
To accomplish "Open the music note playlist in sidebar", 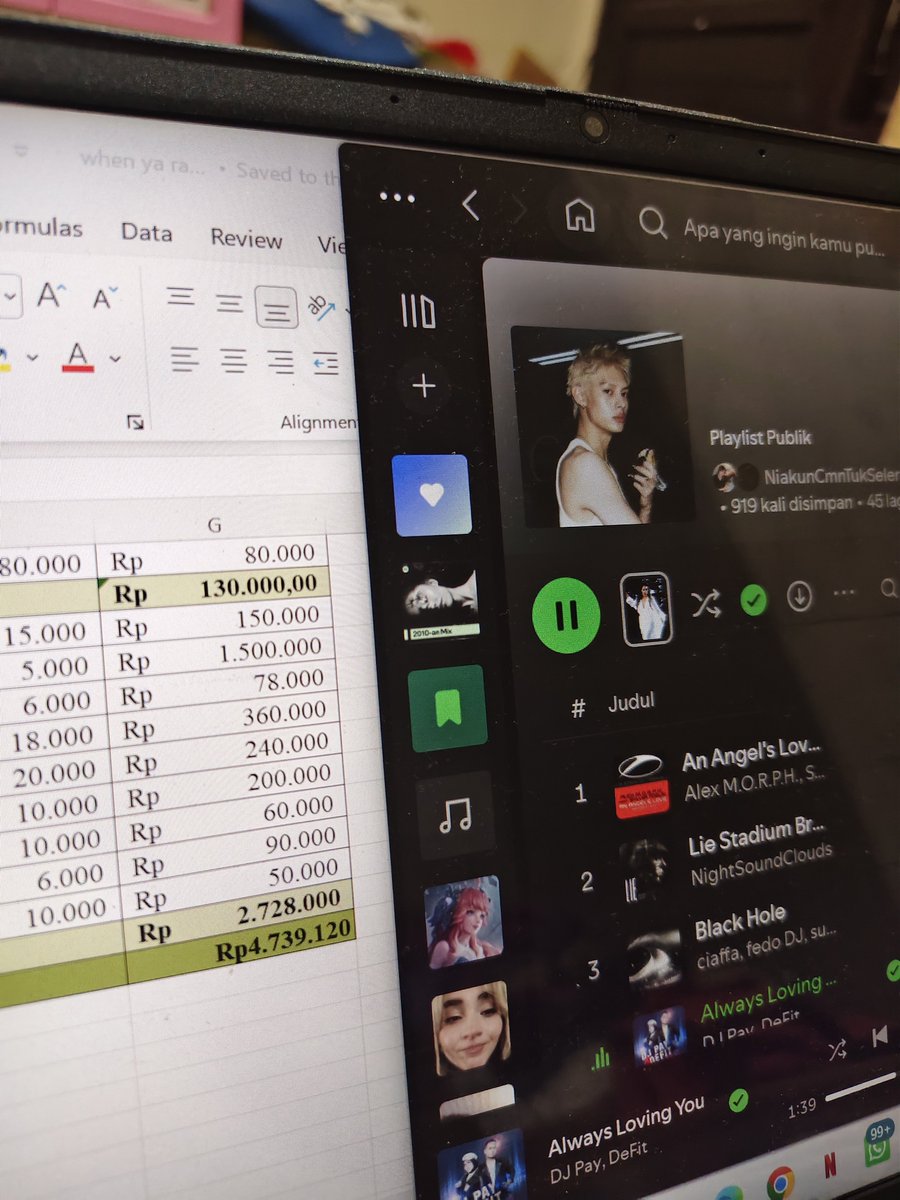I will coord(454,815).
